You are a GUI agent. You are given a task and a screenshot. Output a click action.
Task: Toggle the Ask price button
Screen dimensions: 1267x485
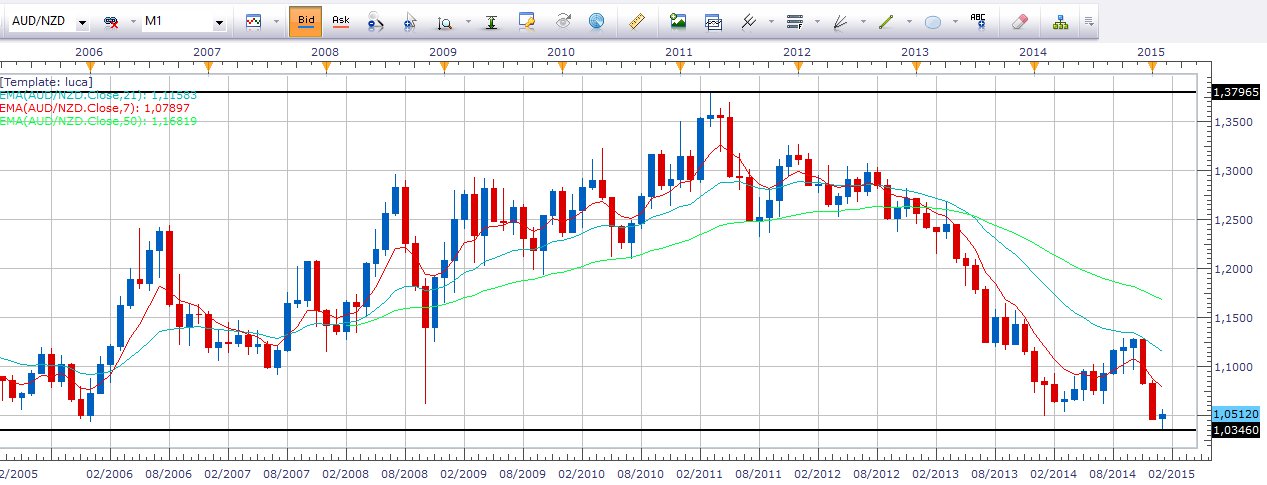coord(341,21)
